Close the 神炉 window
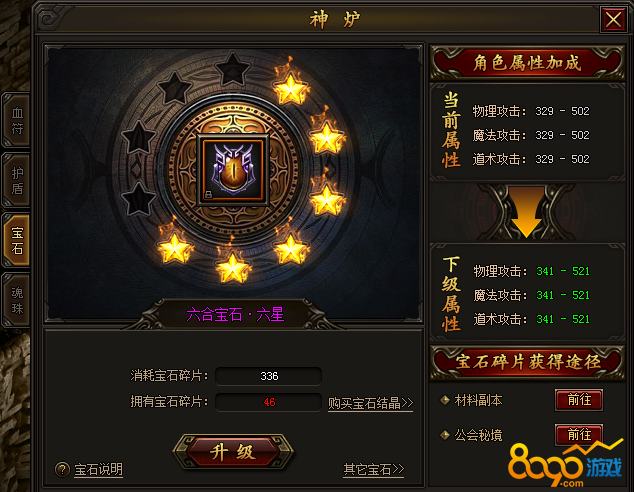 click(x=613, y=20)
